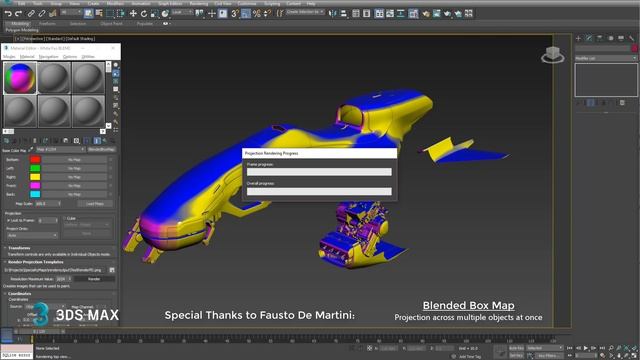Collapse the Render Projection Templates rollout

tap(36, 262)
